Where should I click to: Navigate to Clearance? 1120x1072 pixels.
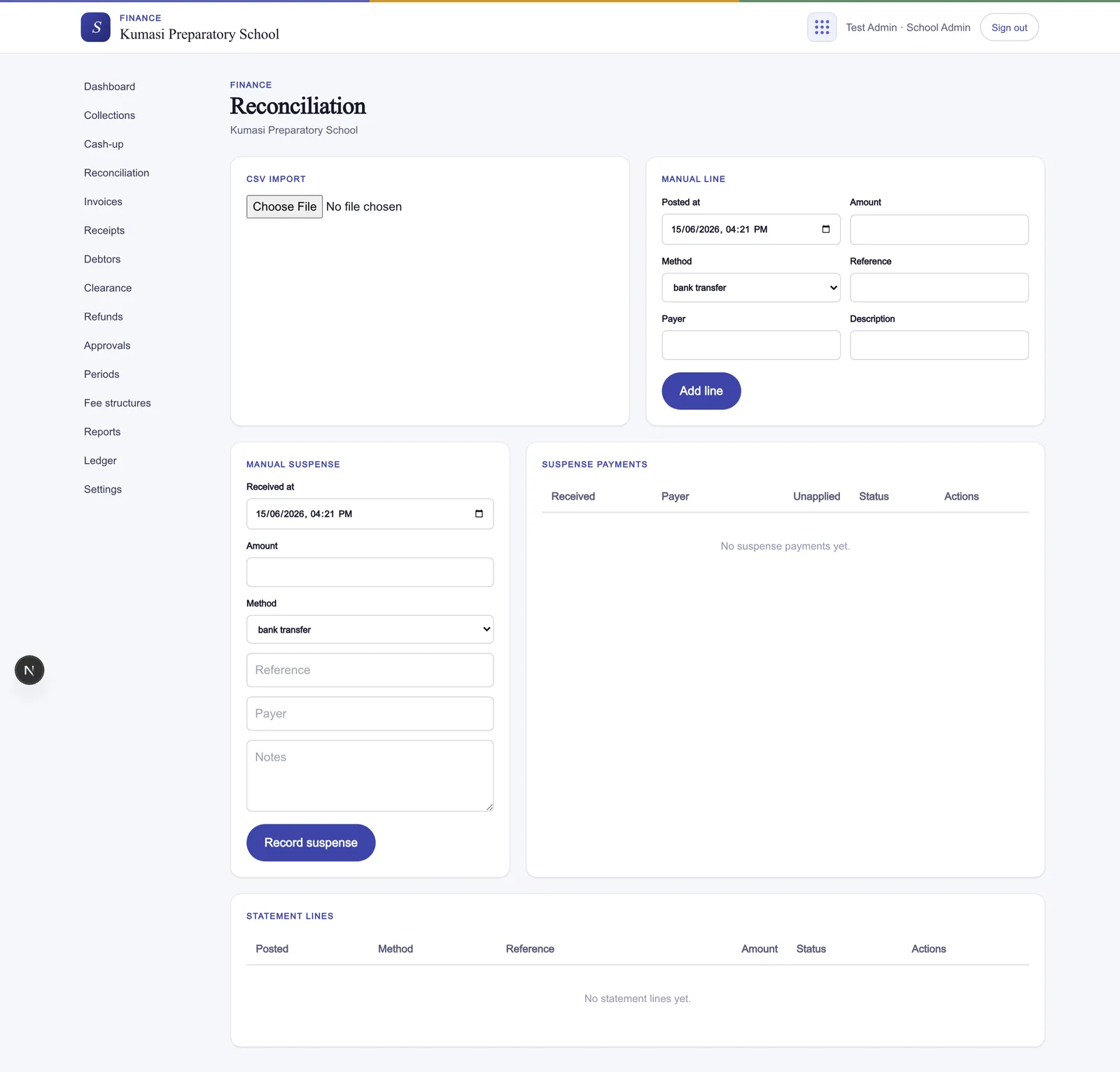(x=108, y=288)
